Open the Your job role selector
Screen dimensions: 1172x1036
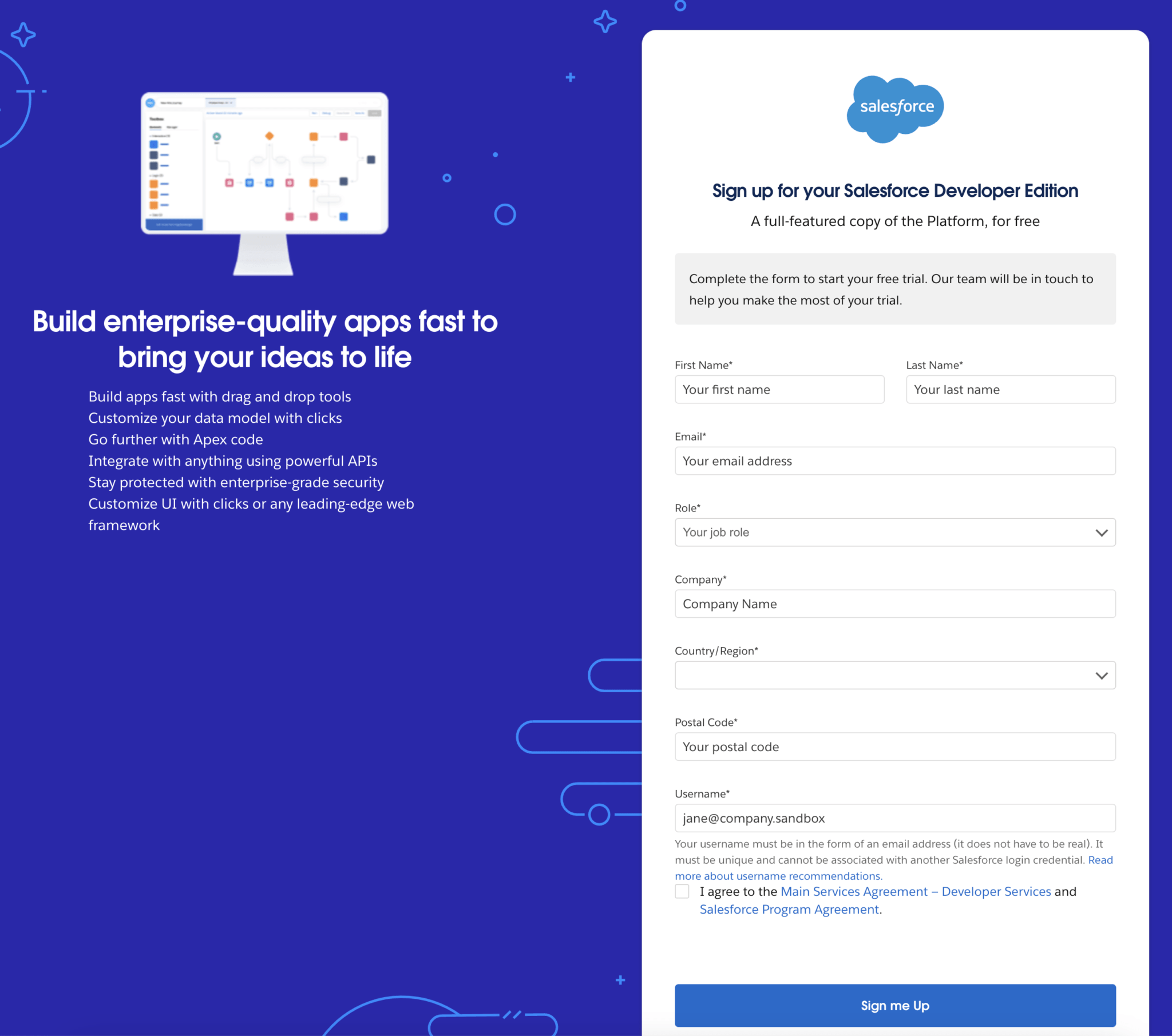click(x=883, y=533)
